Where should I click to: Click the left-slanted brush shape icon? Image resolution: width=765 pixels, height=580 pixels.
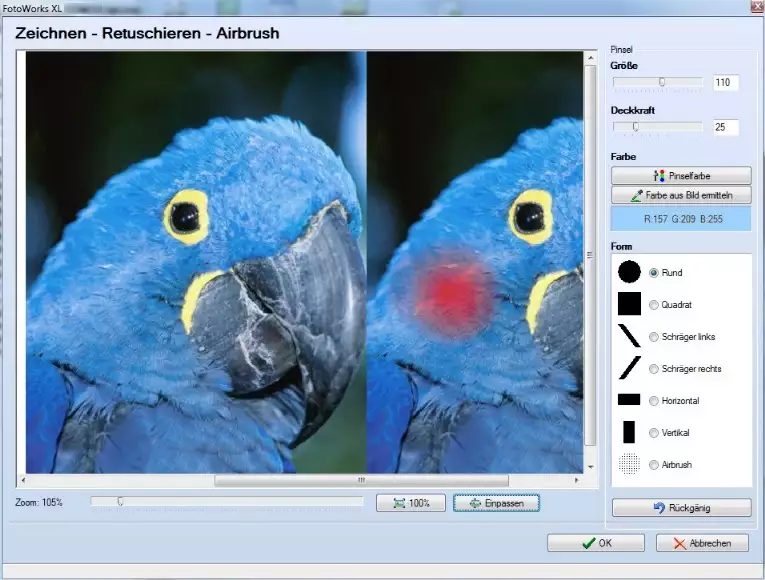629,336
